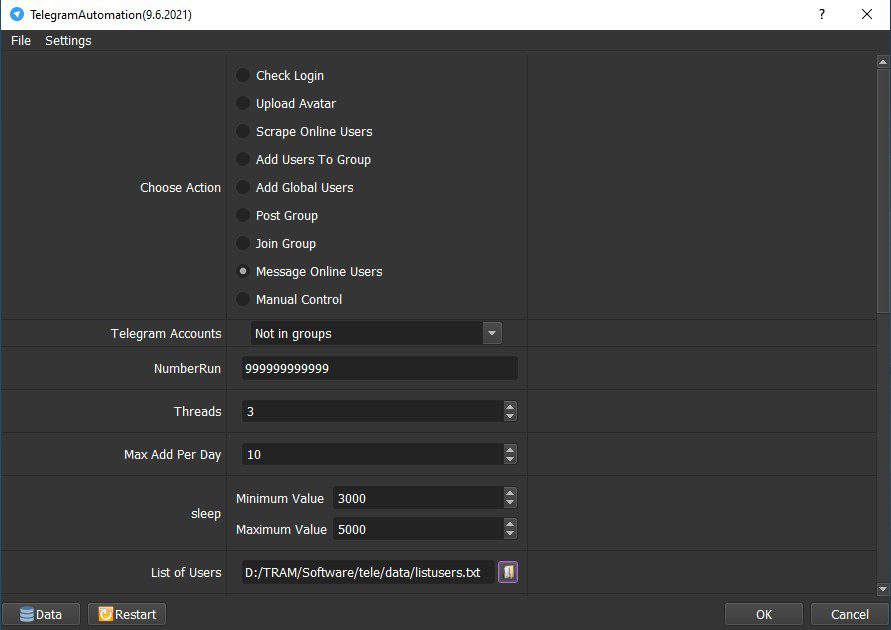Click the Cancel button
The image size is (891, 630).
tap(850, 614)
